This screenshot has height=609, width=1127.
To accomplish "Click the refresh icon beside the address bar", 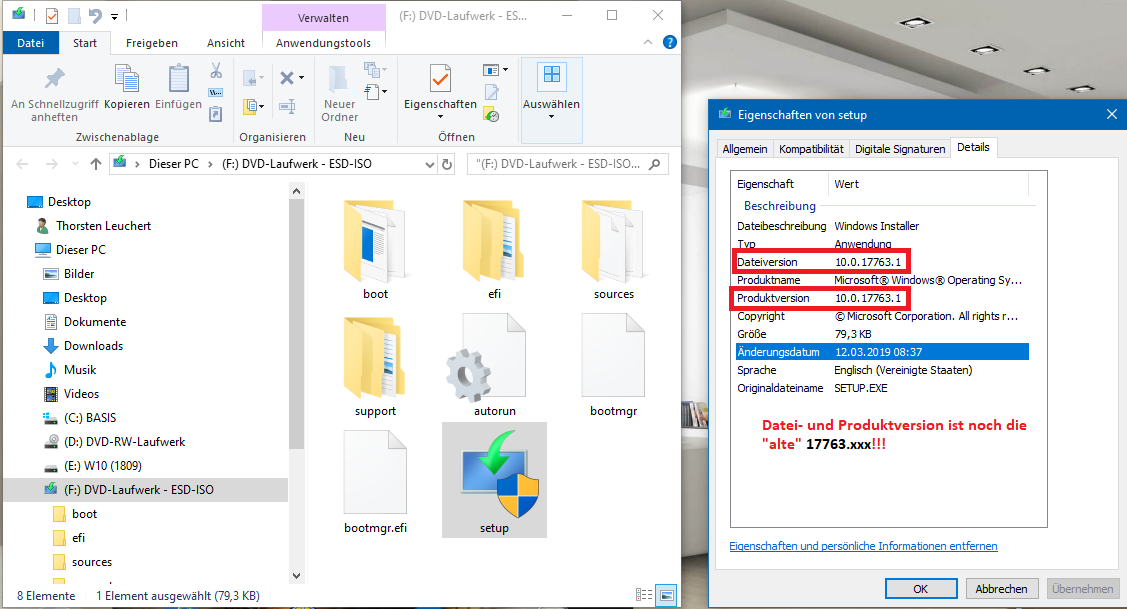I will [x=447, y=164].
